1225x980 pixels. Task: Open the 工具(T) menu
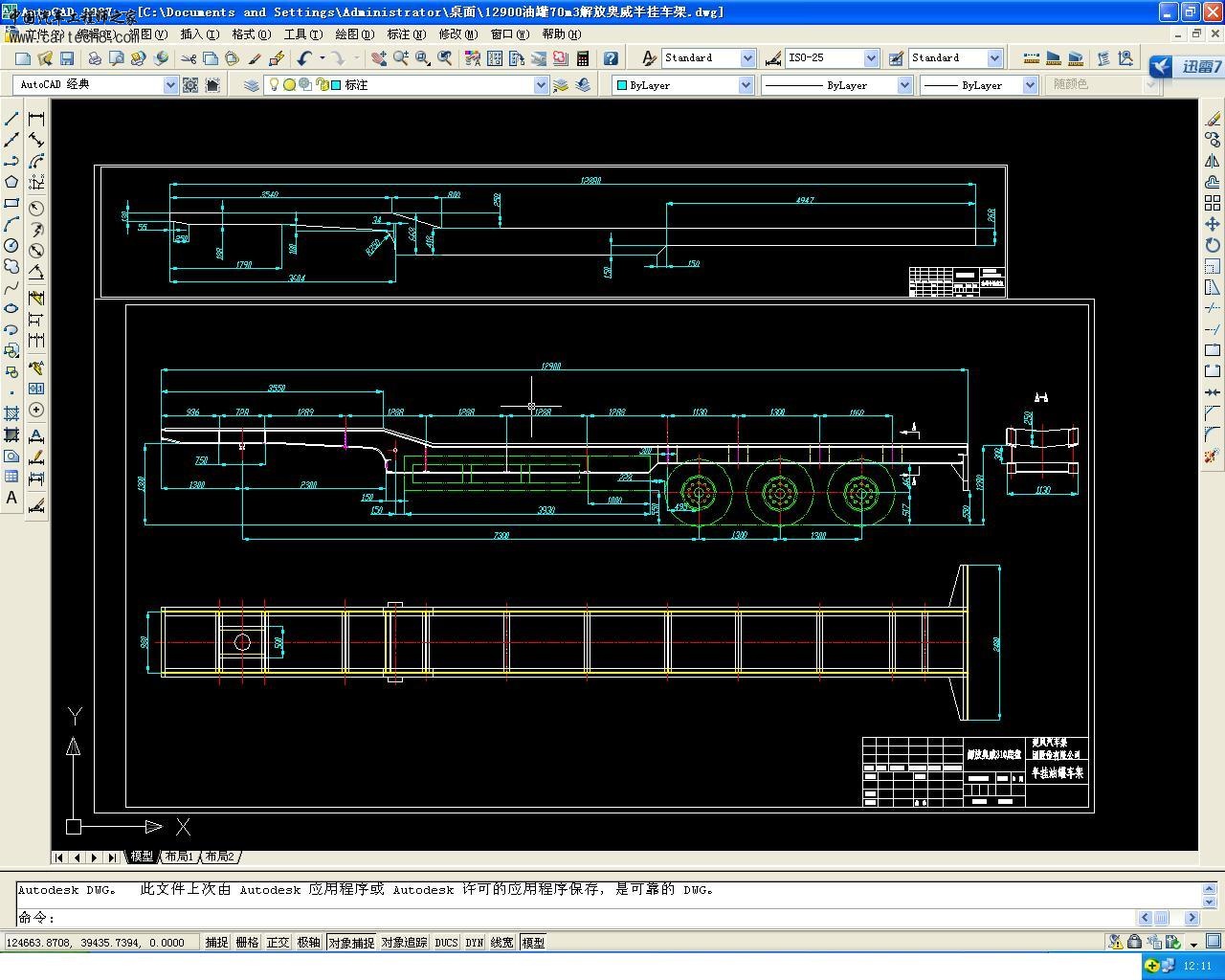303,34
